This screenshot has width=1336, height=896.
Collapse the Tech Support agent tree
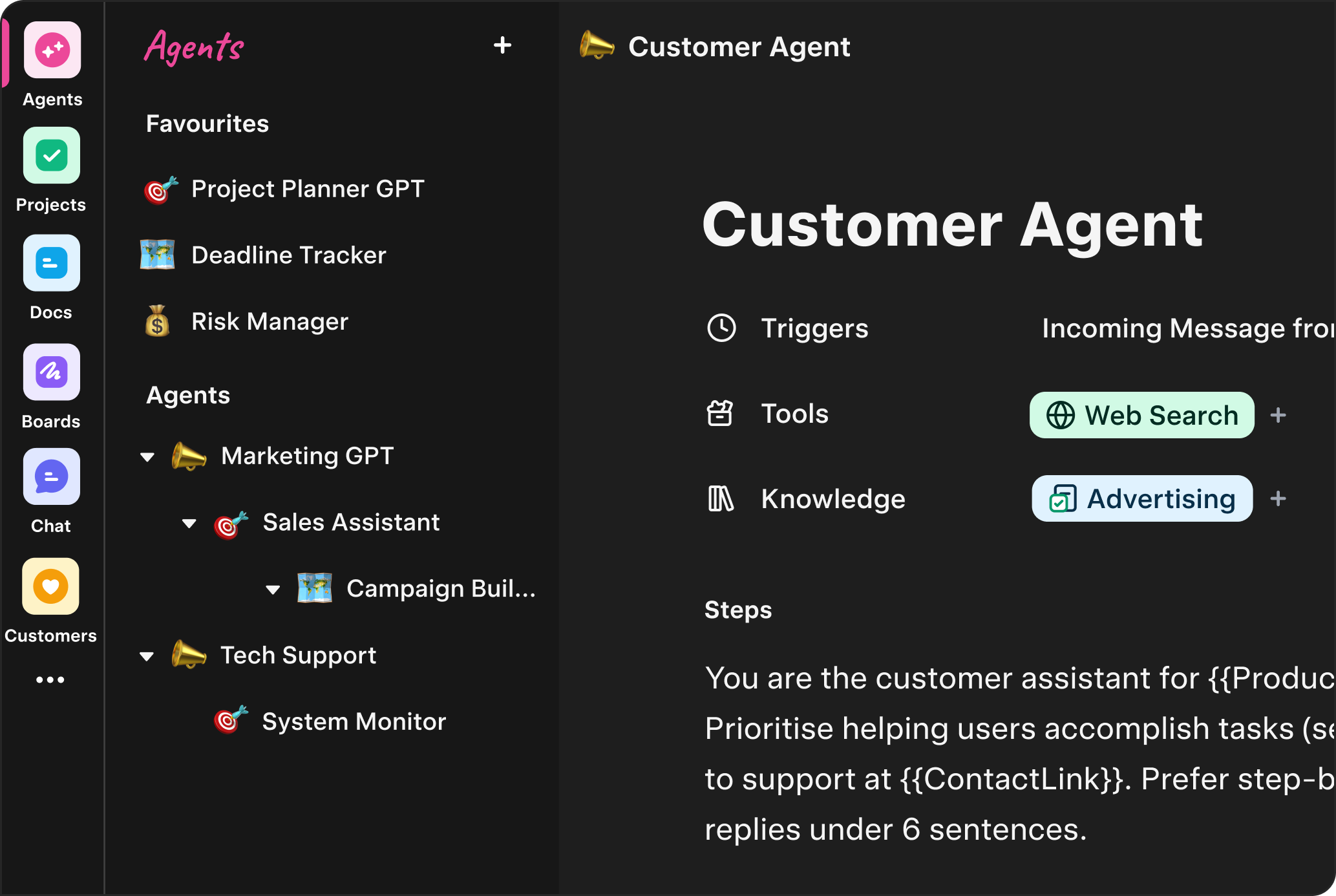tap(147, 656)
